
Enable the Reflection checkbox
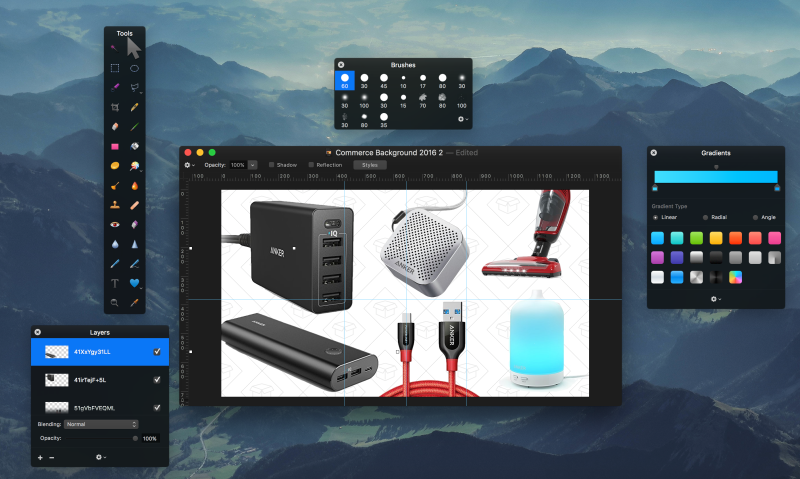coord(311,165)
